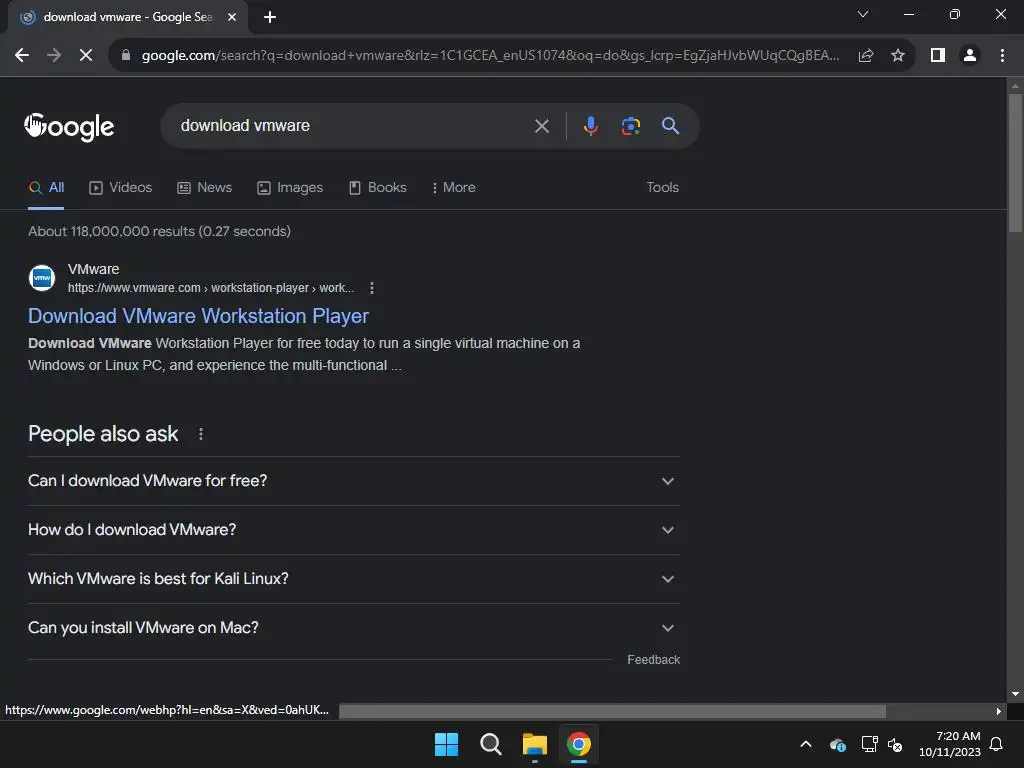This screenshot has width=1024, height=768.
Task: Click the muted volume tray icon
Action: click(895, 744)
